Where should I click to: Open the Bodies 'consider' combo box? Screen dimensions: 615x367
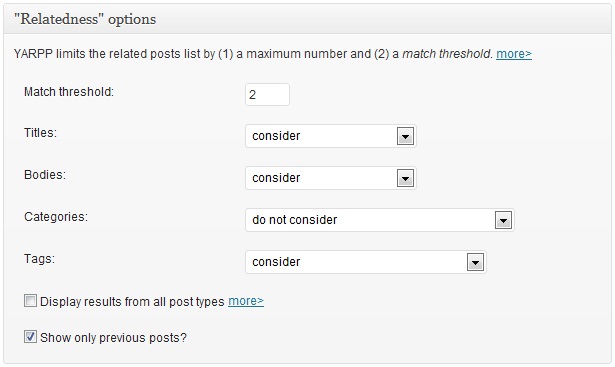331,178
